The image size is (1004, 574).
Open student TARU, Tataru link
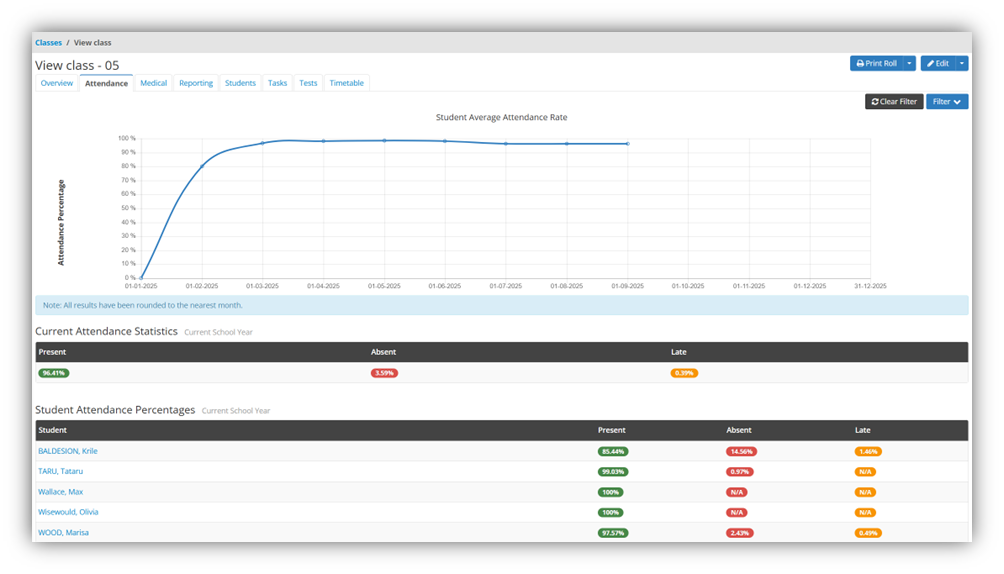(x=60, y=471)
